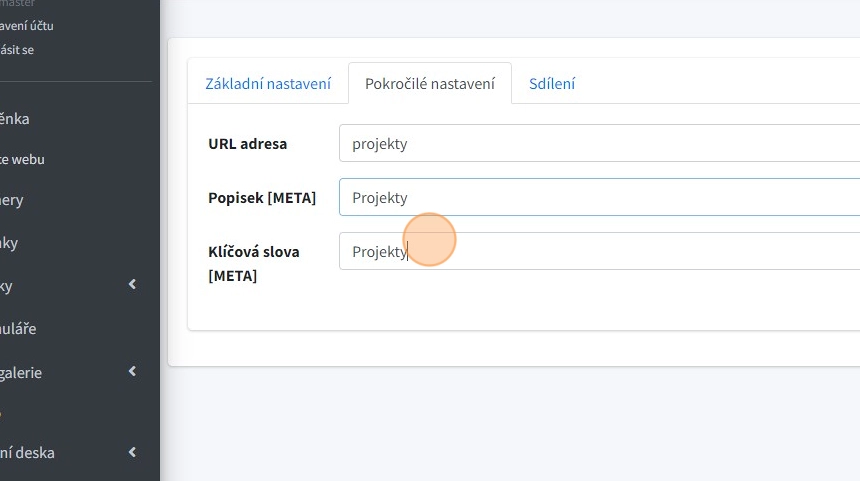The height and width of the screenshot is (481, 860).
Task: Open the arrowless sidebar item below Bannery
Action: tap(9, 243)
